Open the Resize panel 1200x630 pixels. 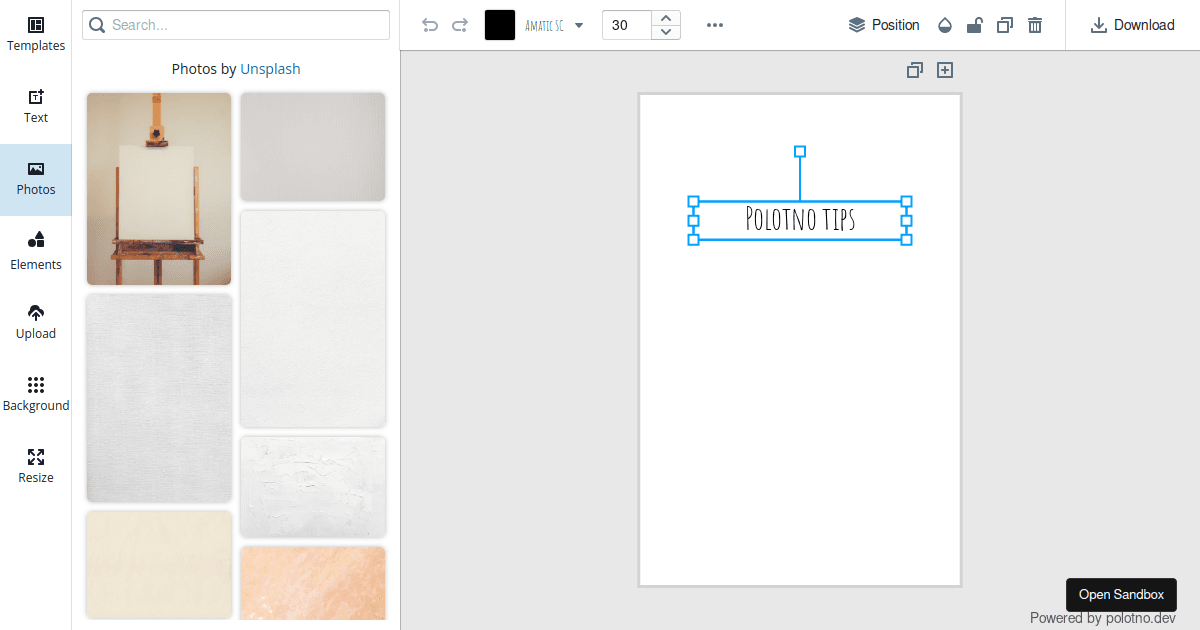coord(36,464)
